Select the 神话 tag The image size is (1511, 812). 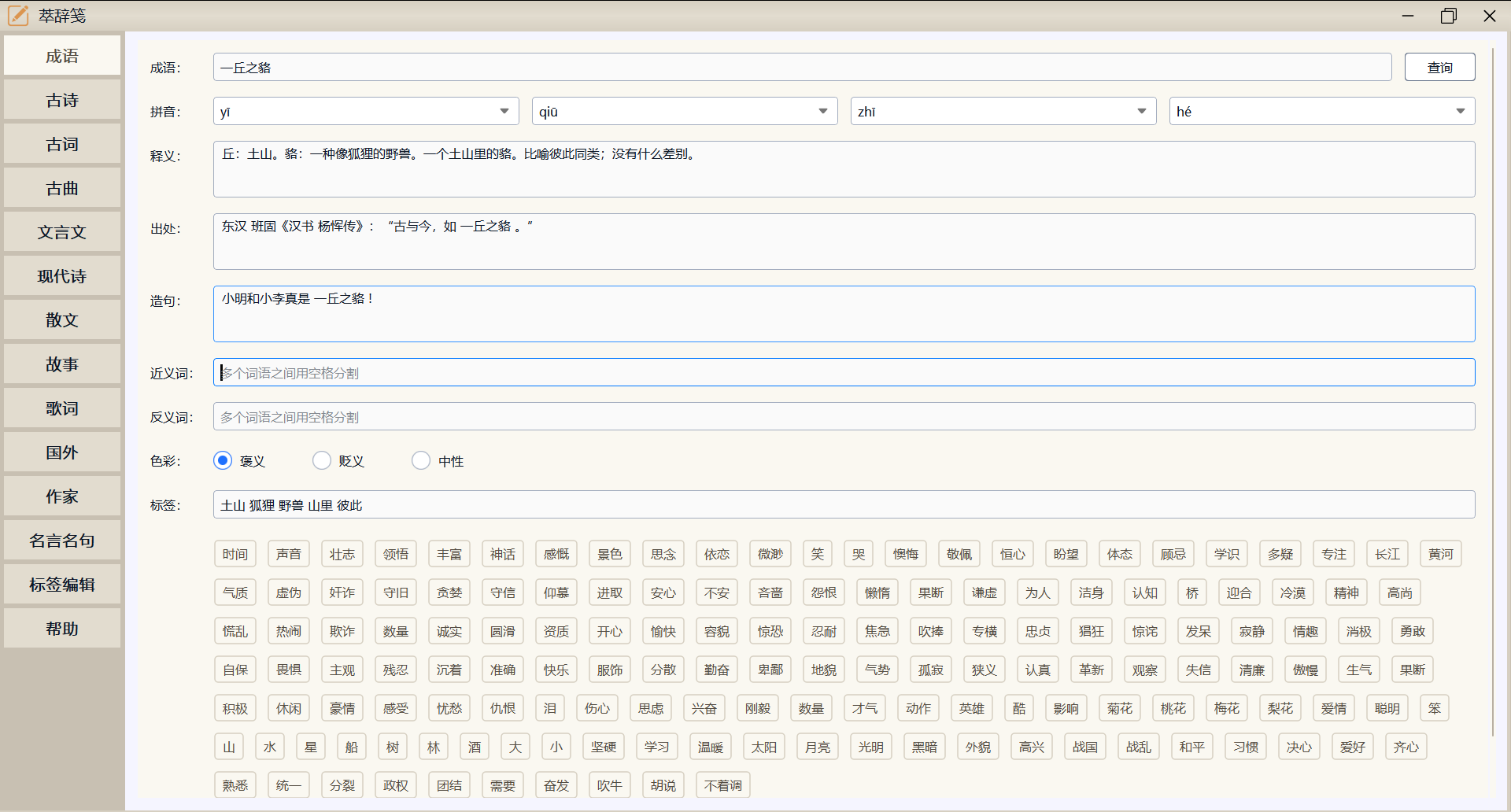[503, 554]
